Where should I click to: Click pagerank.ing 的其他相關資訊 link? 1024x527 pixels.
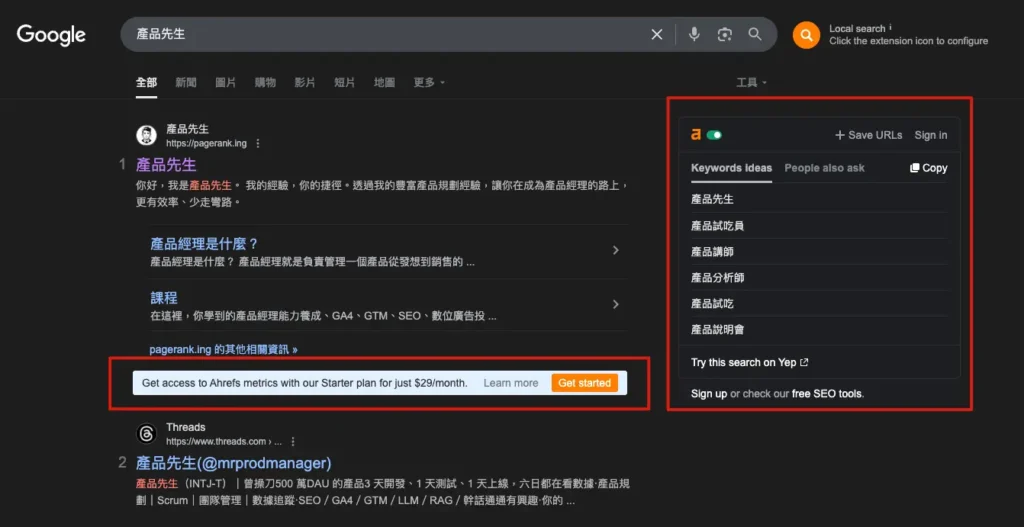tap(223, 349)
